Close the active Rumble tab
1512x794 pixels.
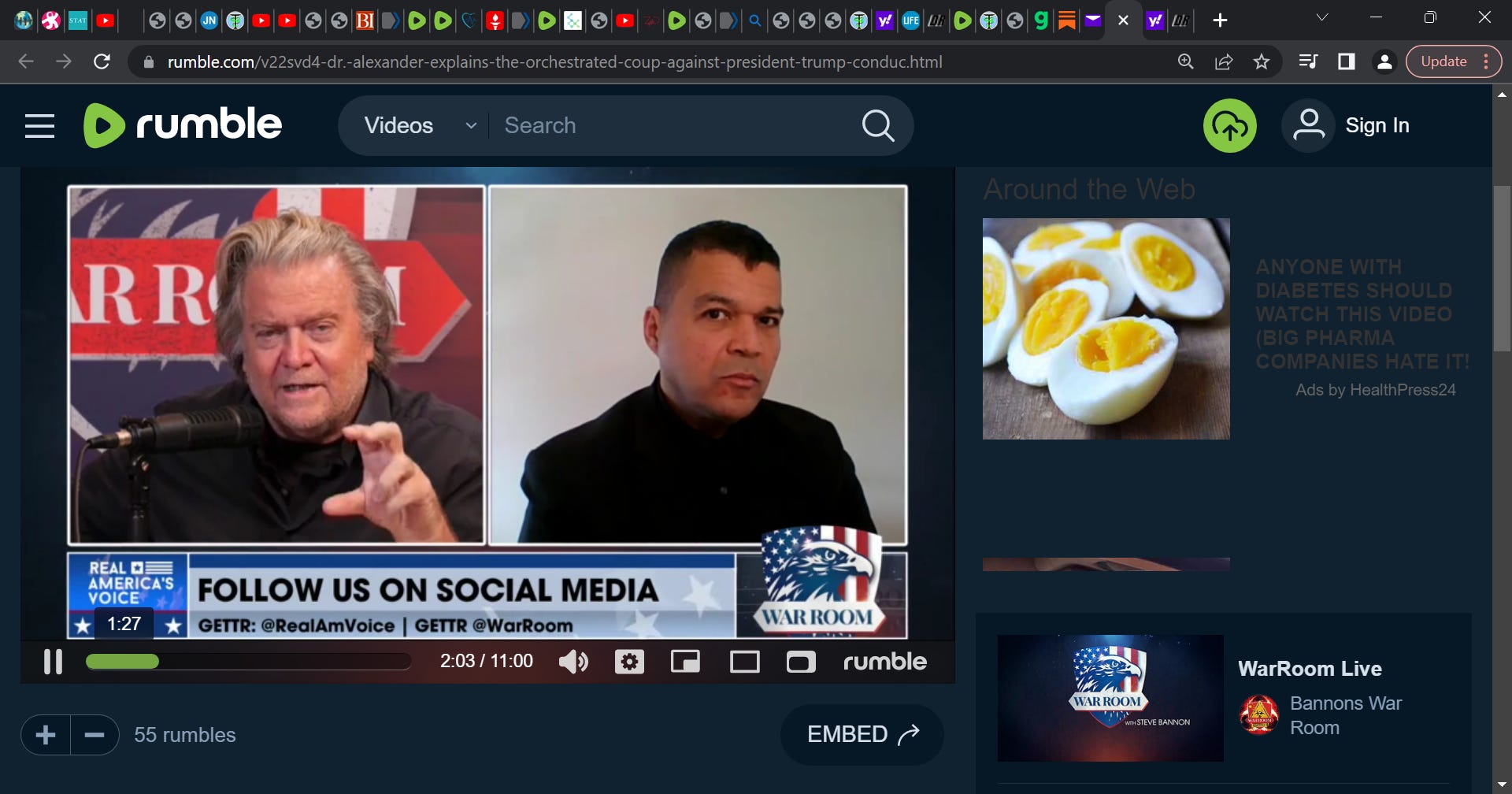(x=1123, y=20)
